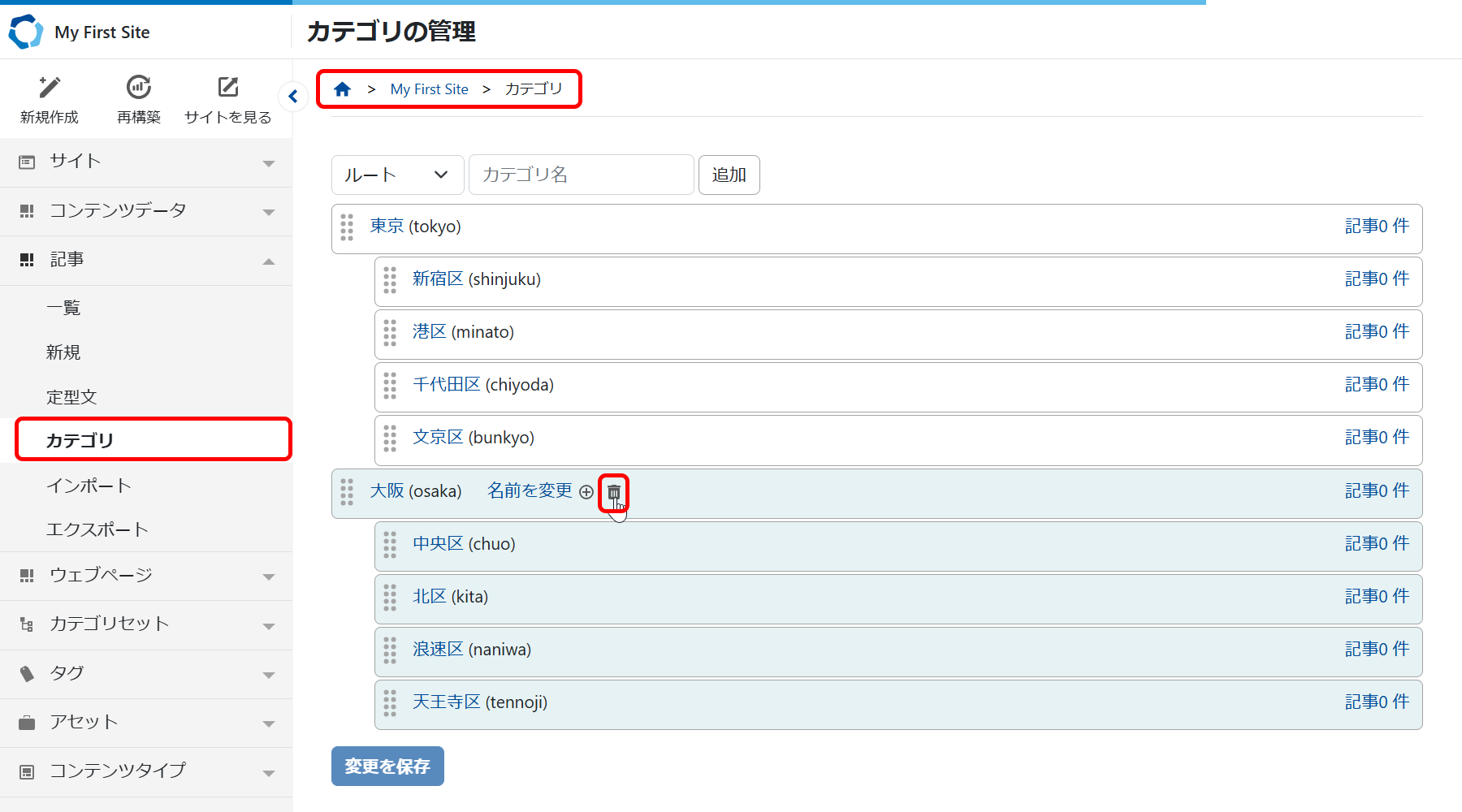The image size is (1462, 812).
Task: Click the drag handle for 新宿区 (shinjuku)
Action: (390, 280)
